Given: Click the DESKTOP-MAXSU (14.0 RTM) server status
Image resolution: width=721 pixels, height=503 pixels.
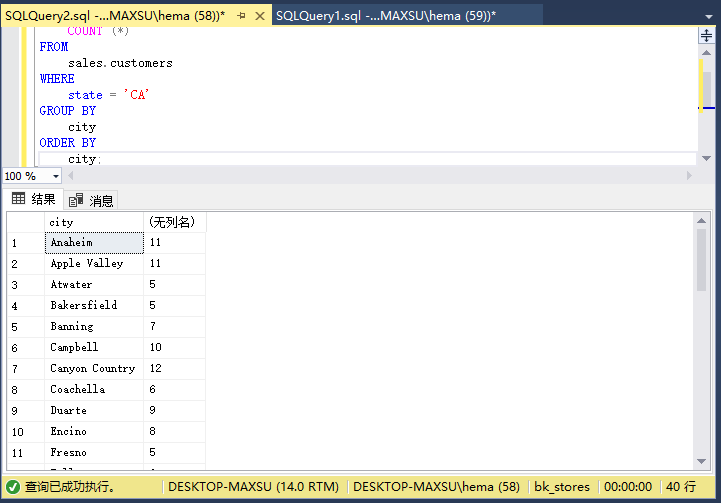Looking at the screenshot, I should (x=253, y=486).
